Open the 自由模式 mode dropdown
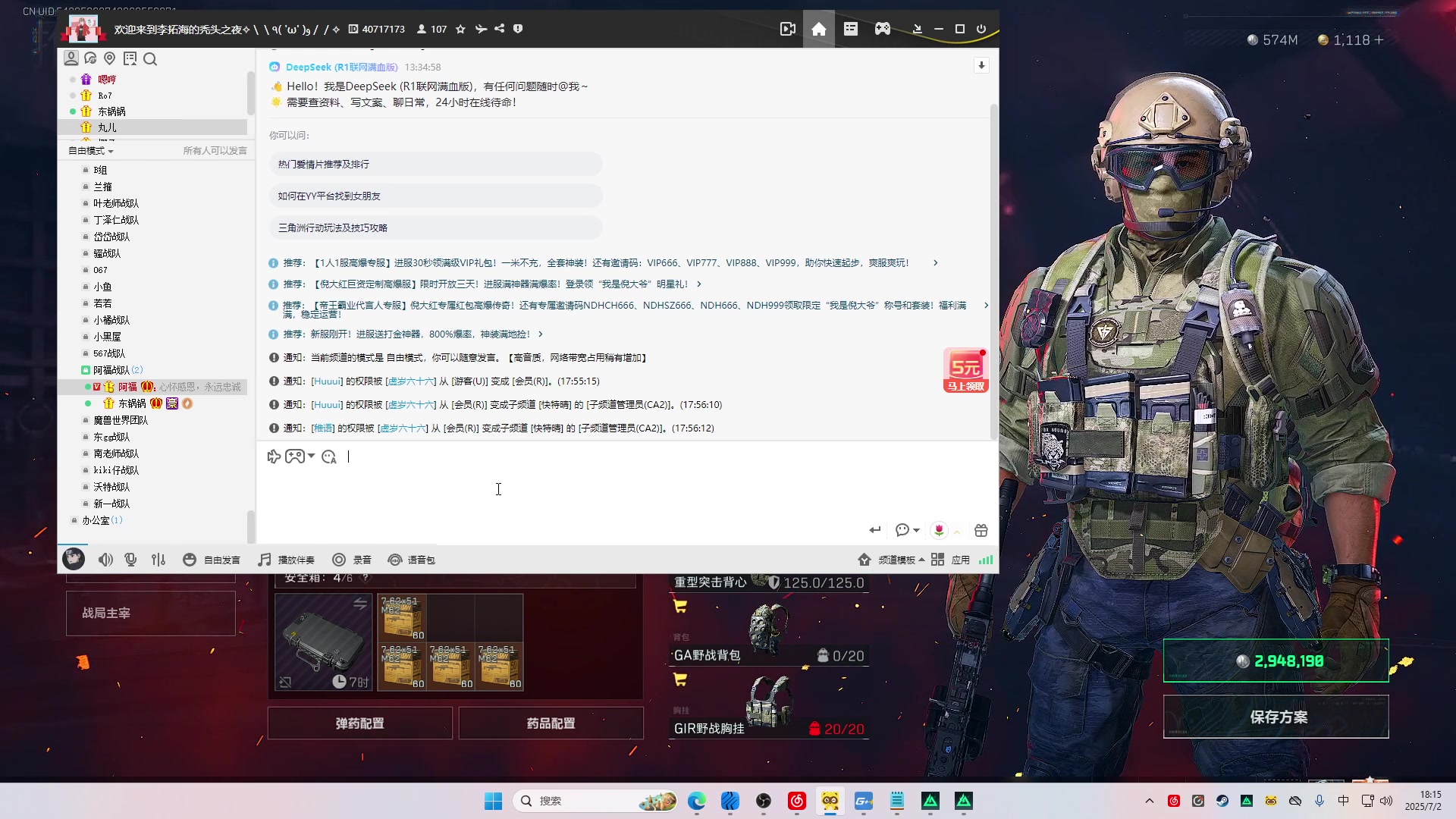 (91, 151)
